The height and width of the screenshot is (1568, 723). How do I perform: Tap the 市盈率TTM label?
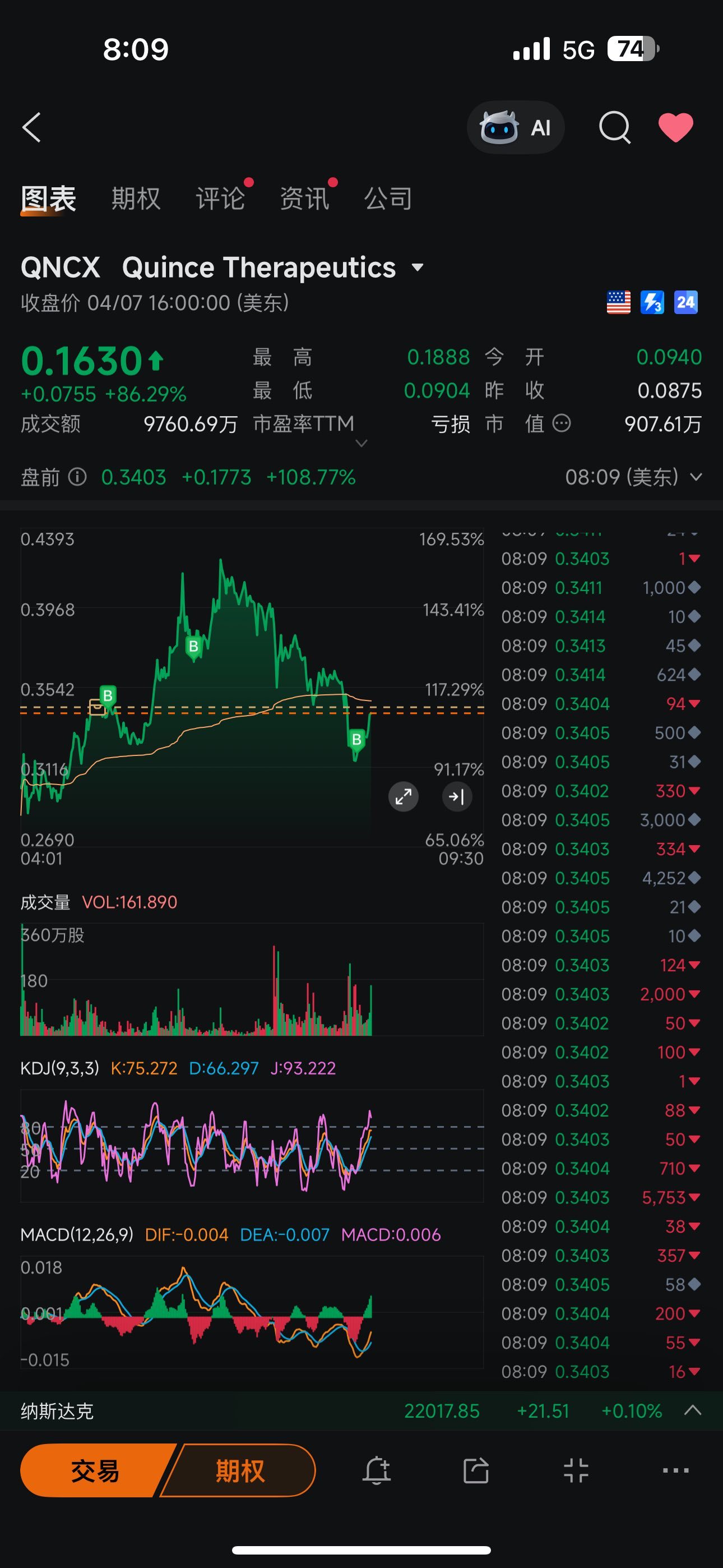(x=303, y=423)
